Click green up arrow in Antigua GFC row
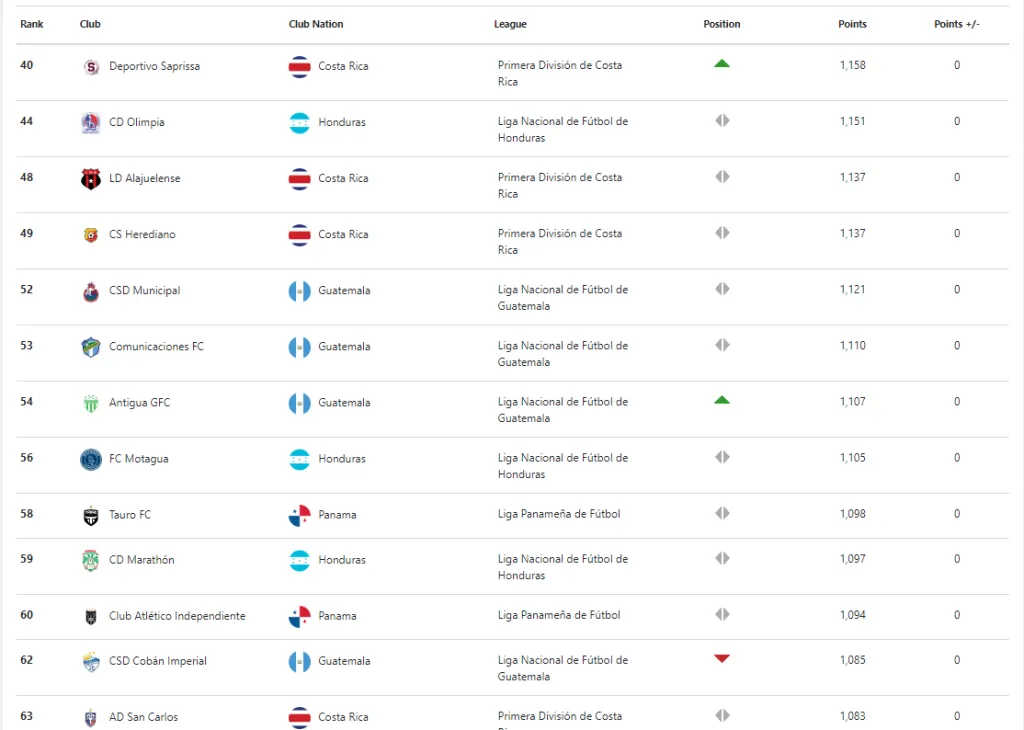The image size is (1024, 730). [x=722, y=400]
